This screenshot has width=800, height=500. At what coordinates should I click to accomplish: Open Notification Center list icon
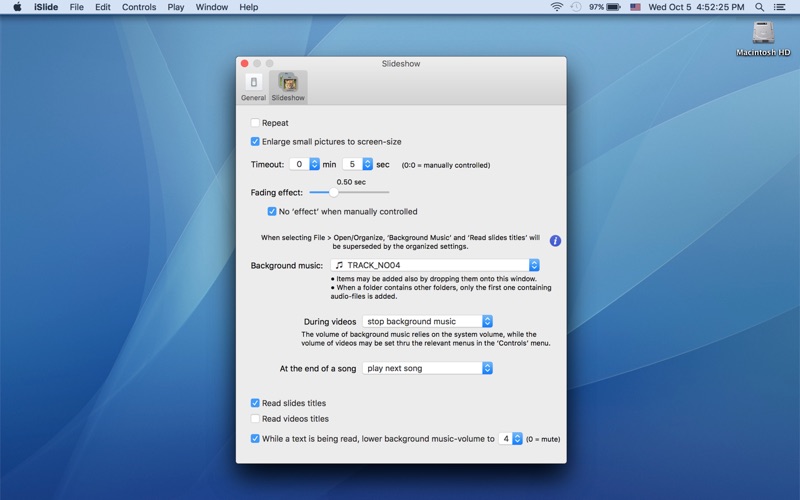tap(780, 7)
